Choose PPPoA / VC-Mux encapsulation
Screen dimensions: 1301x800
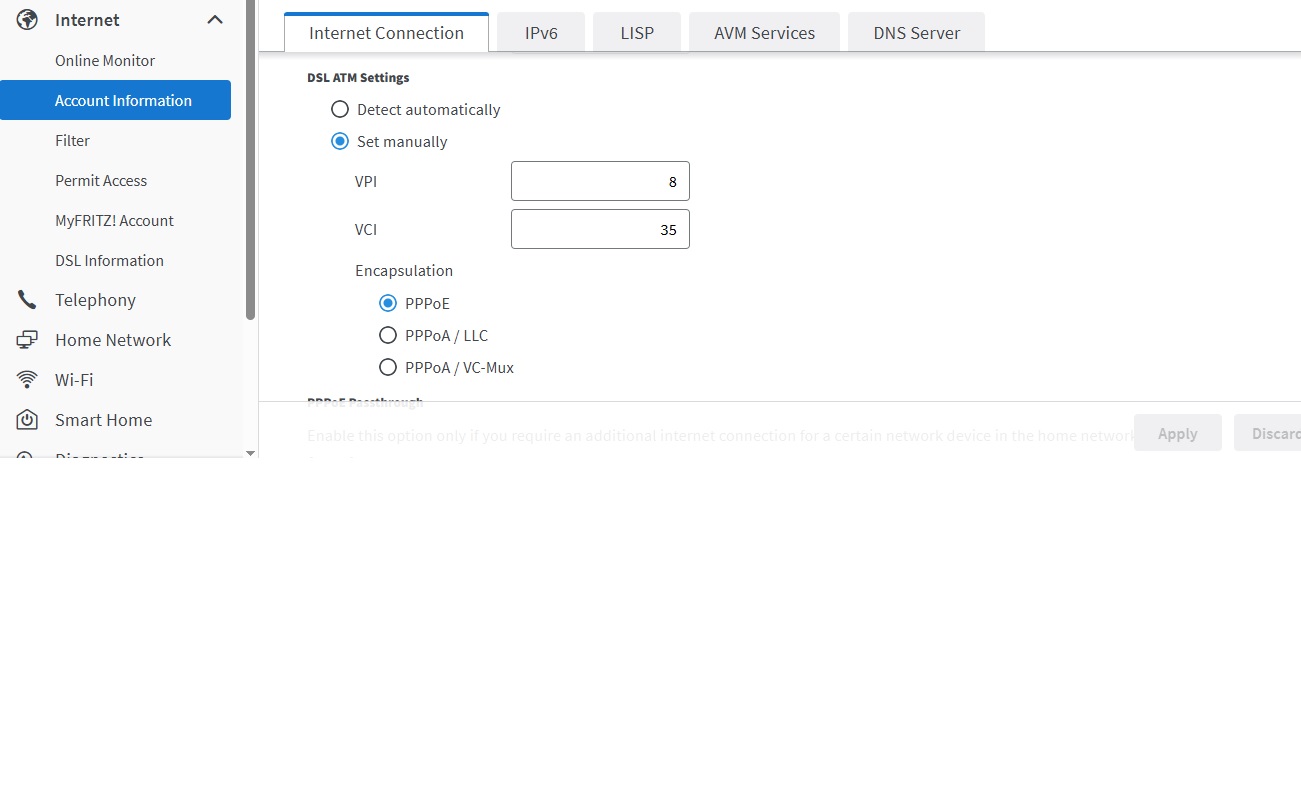click(388, 368)
